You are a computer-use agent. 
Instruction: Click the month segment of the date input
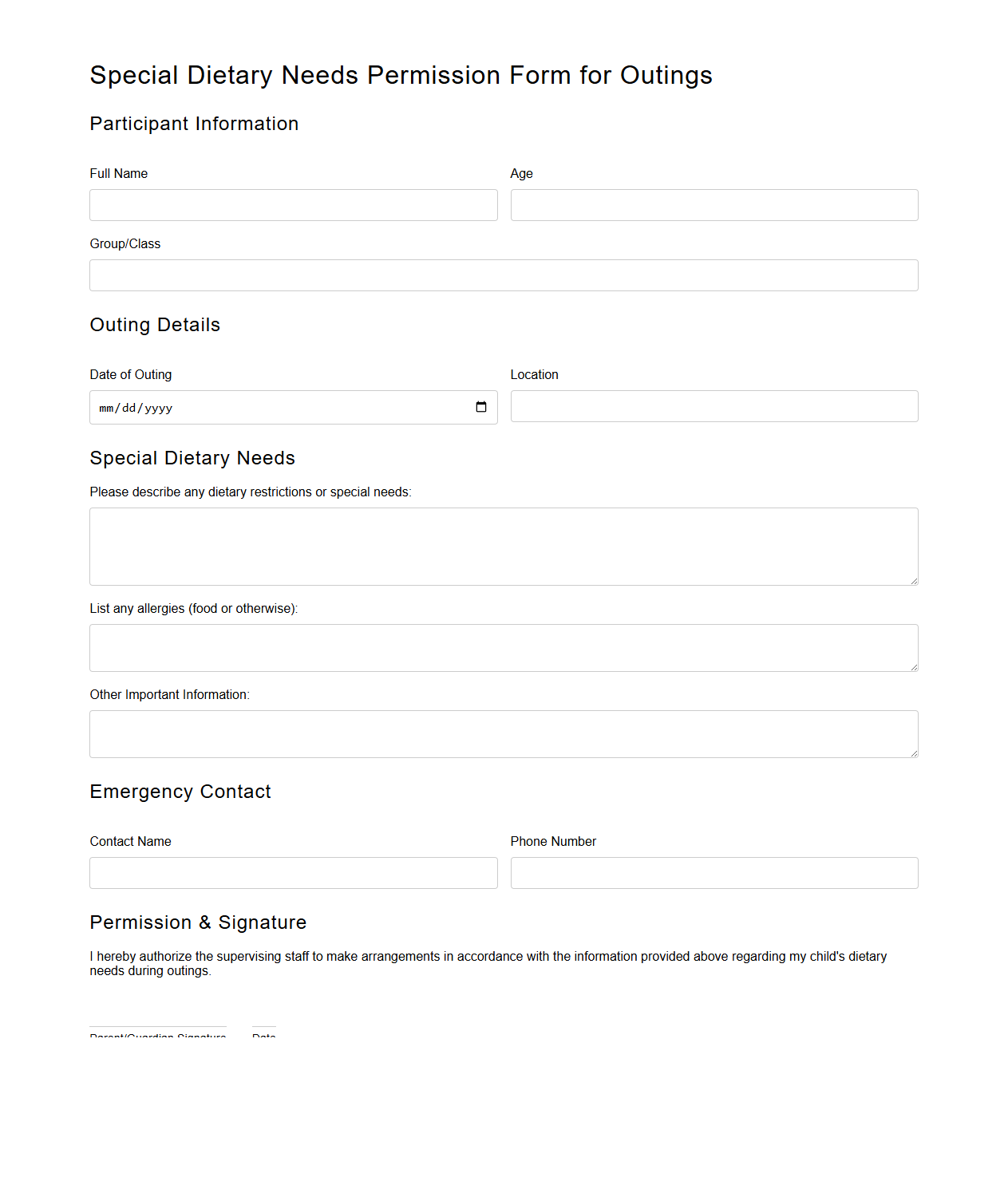pos(105,407)
